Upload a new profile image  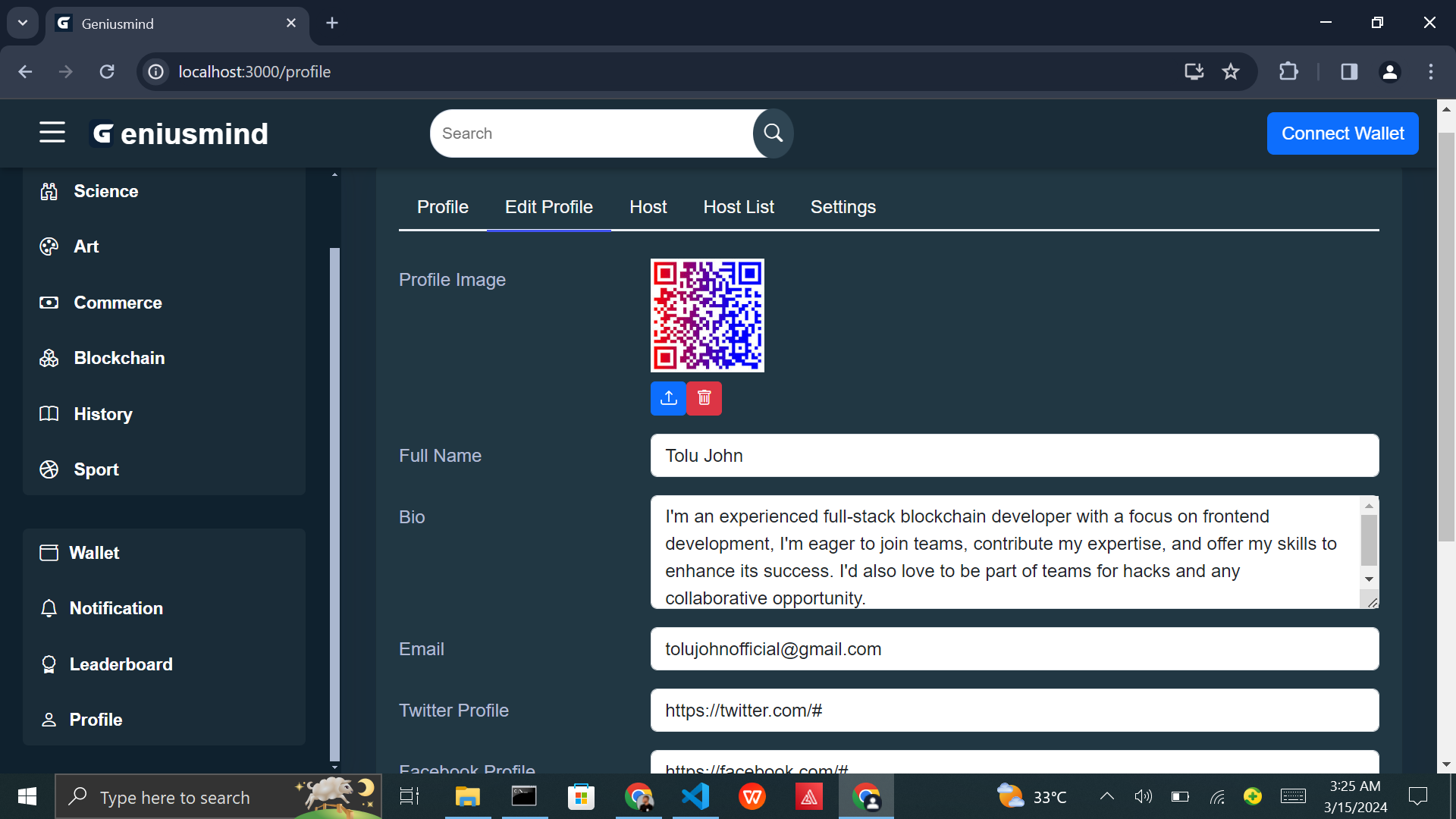click(668, 398)
